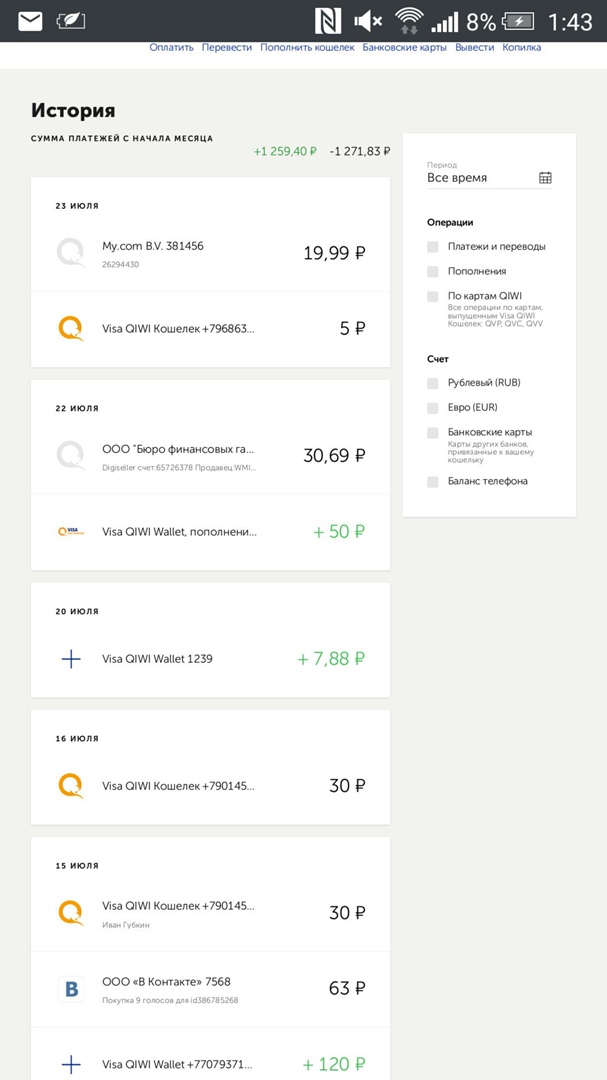This screenshot has height=1080, width=607.
Task: Tap the grey QIWI icon for ООО "Бюро финансовых"
Action: [71, 455]
